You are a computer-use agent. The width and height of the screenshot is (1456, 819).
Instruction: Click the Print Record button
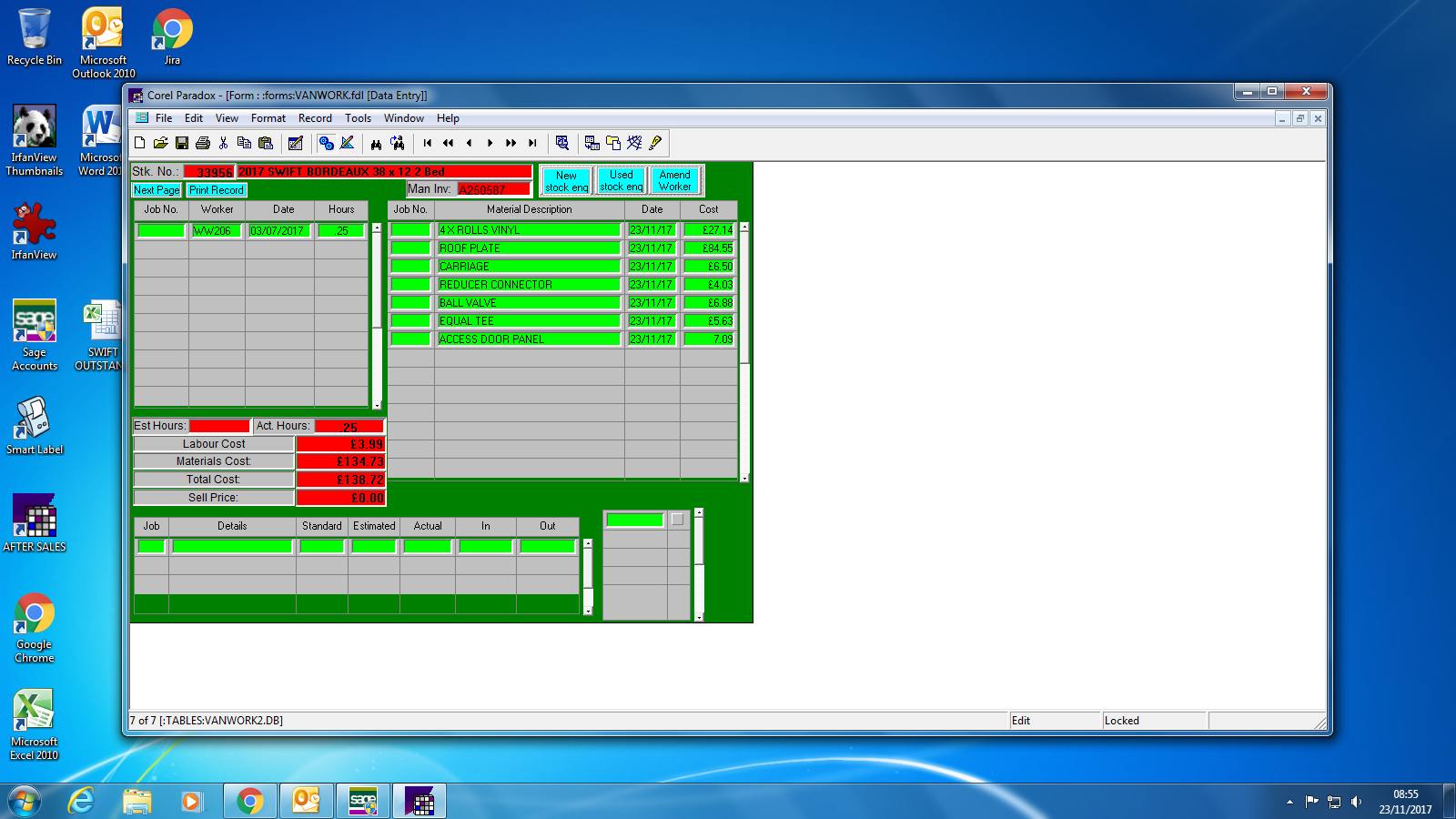[217, 190]
